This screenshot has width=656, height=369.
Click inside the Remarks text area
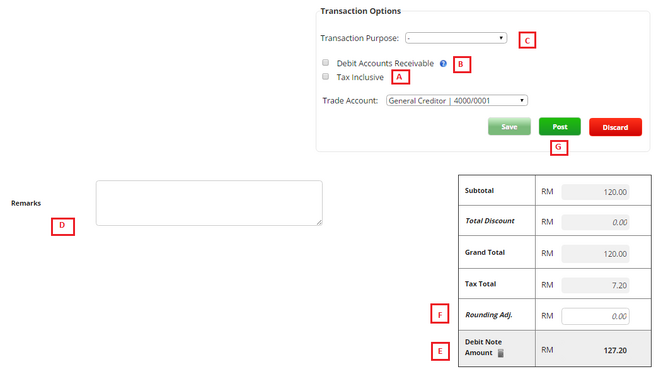(x=209, y=203)
